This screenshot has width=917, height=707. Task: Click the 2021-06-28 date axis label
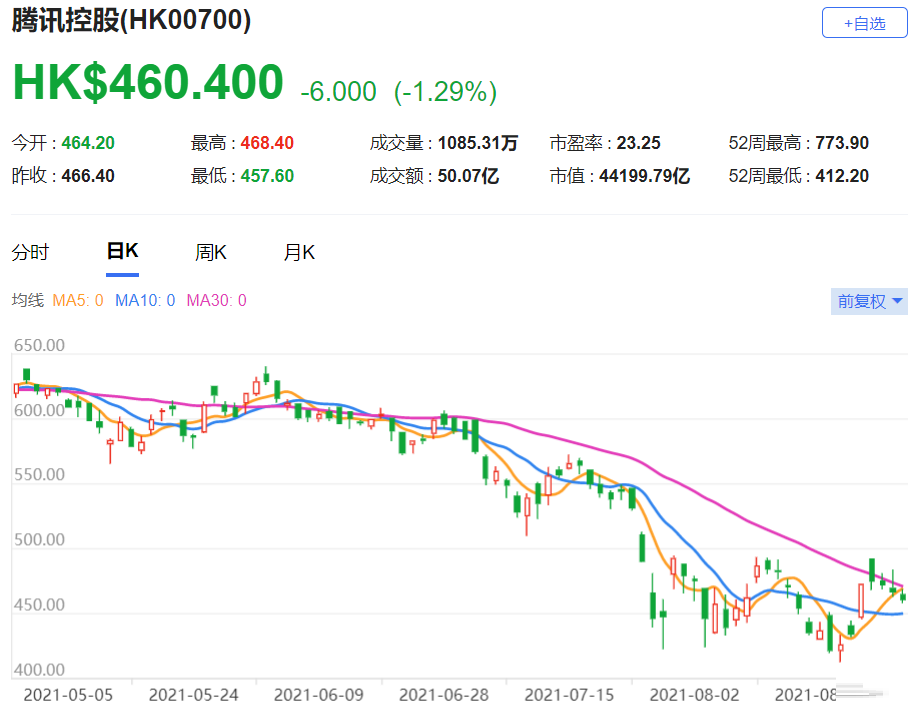tap(444, 695)
